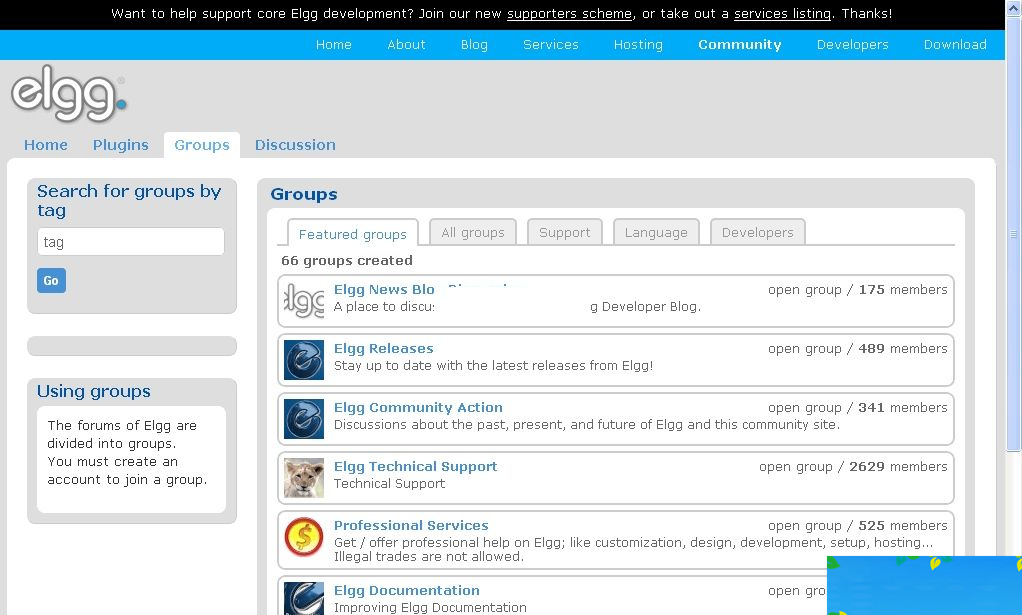
Task: Click the Elgg logo
Action: (68, 95)
